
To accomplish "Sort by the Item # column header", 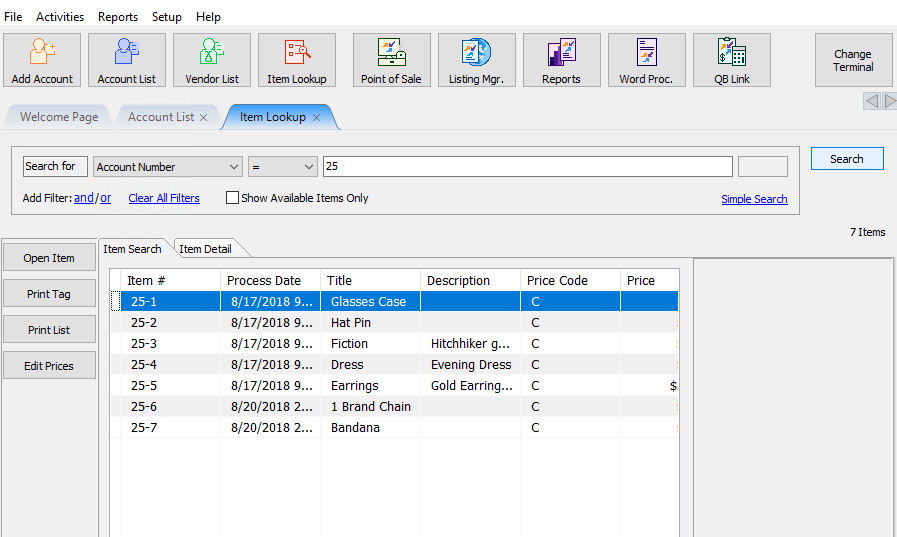I will point(170,280).
